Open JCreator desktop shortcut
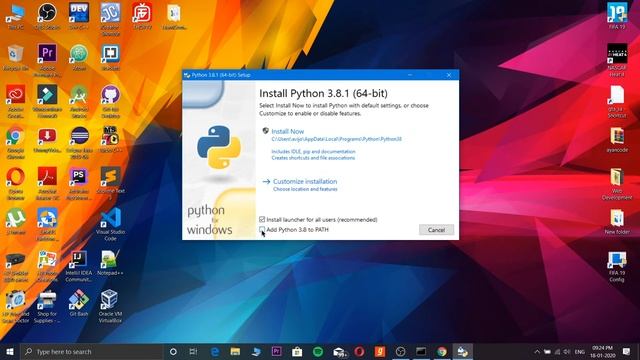 [111, 18]
